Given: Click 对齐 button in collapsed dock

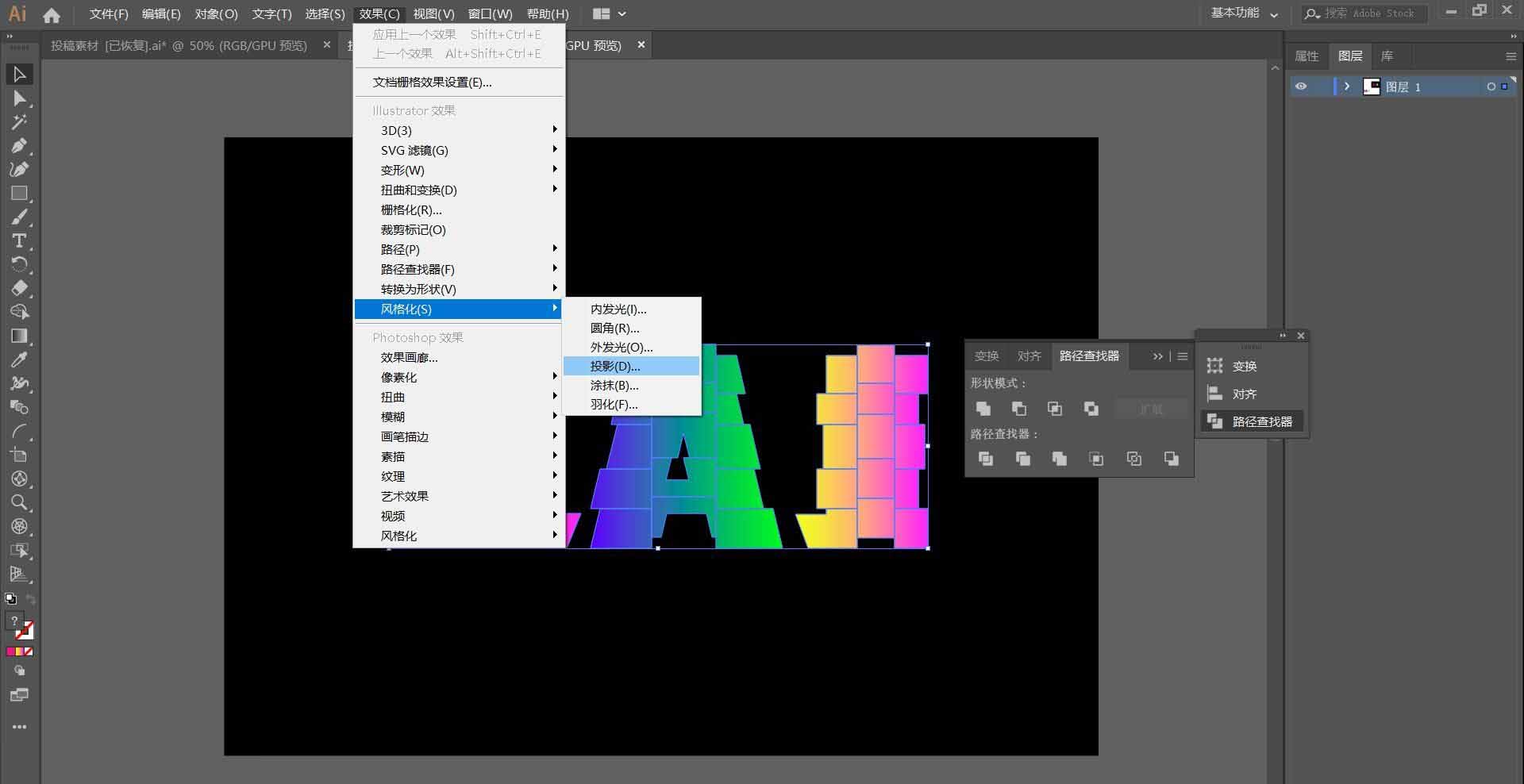Looking at the screenshot, I should coord(1252,394).
